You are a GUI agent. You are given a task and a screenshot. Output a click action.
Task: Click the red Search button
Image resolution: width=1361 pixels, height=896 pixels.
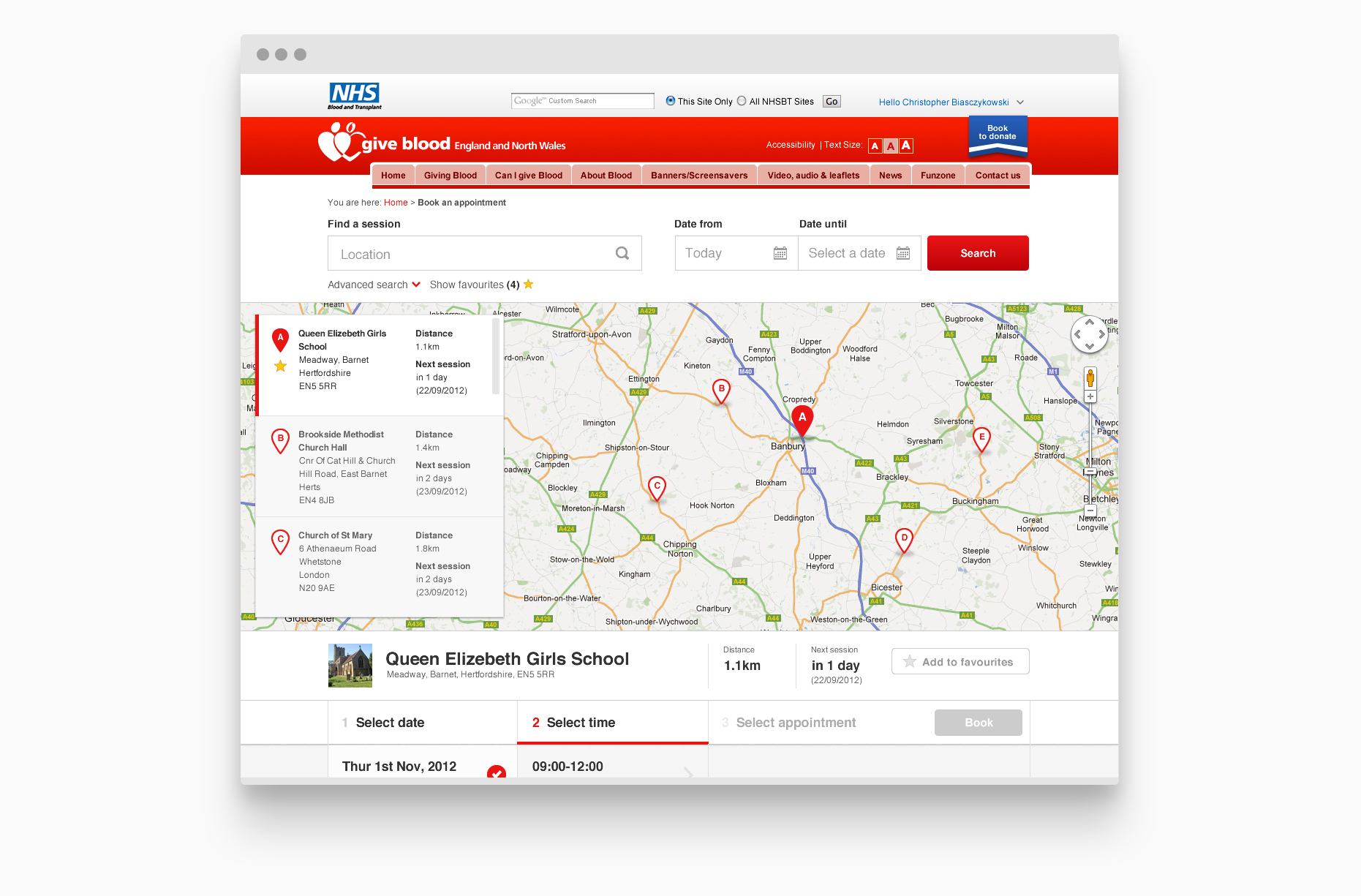point(978,253)
